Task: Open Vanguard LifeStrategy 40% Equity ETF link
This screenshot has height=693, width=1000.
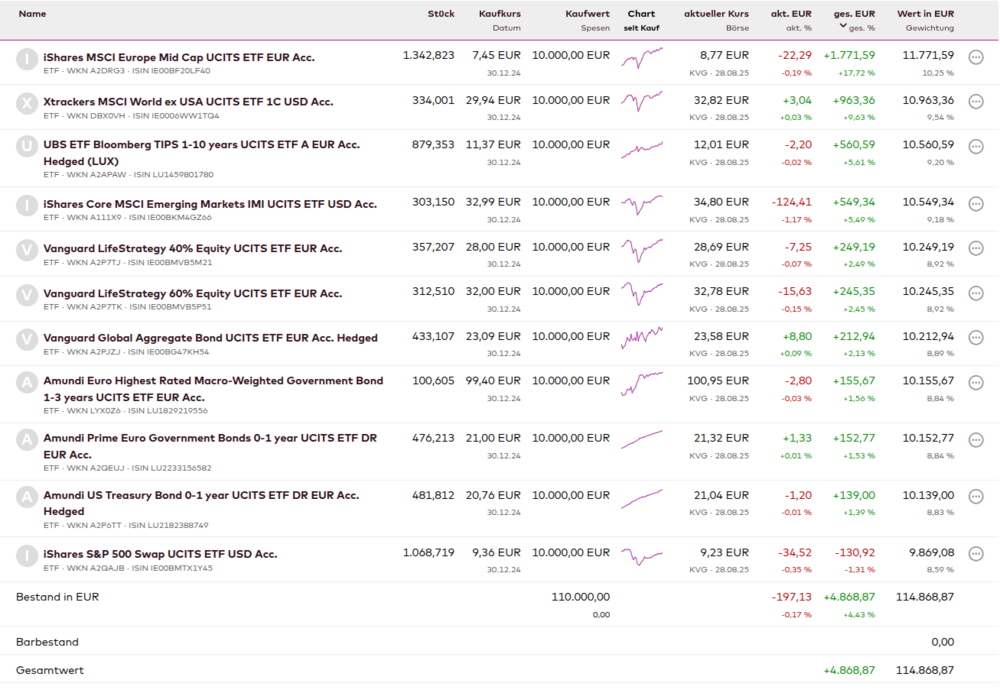Action: tap(193, 249)
